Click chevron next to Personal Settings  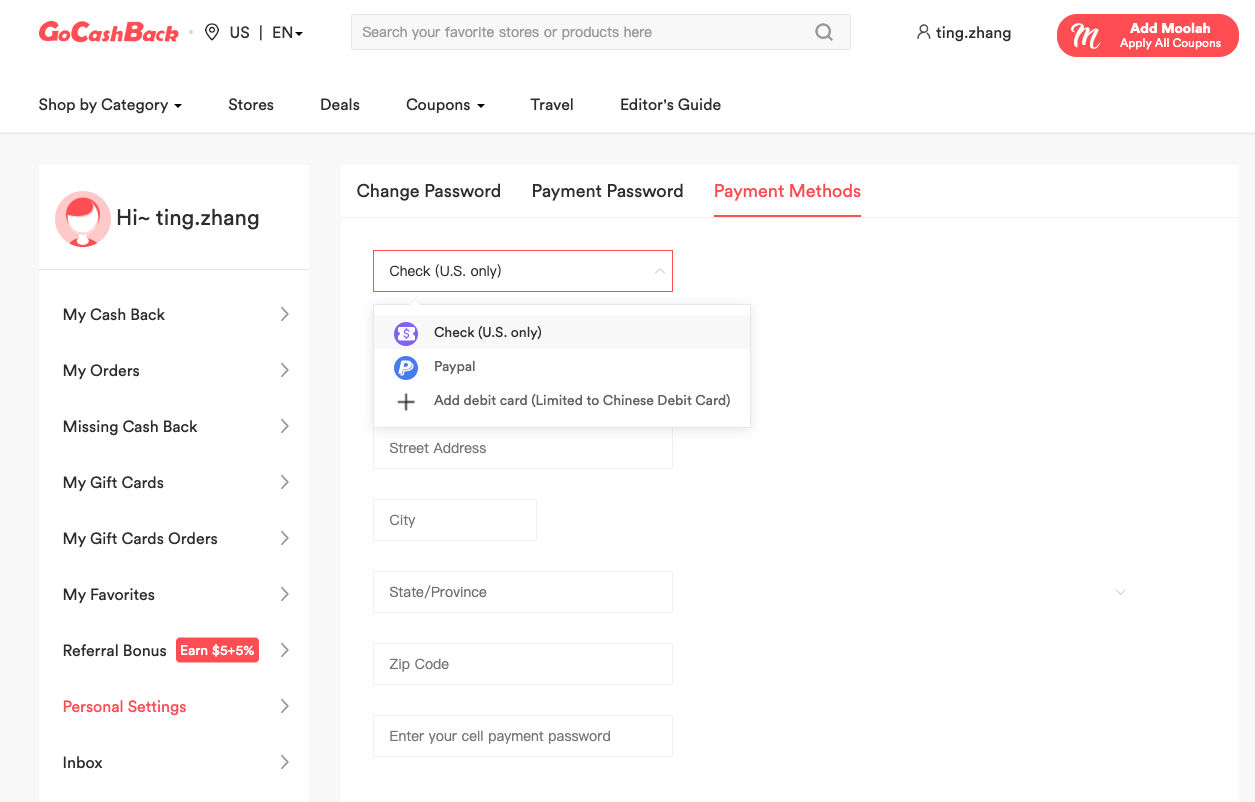point(284,706)
